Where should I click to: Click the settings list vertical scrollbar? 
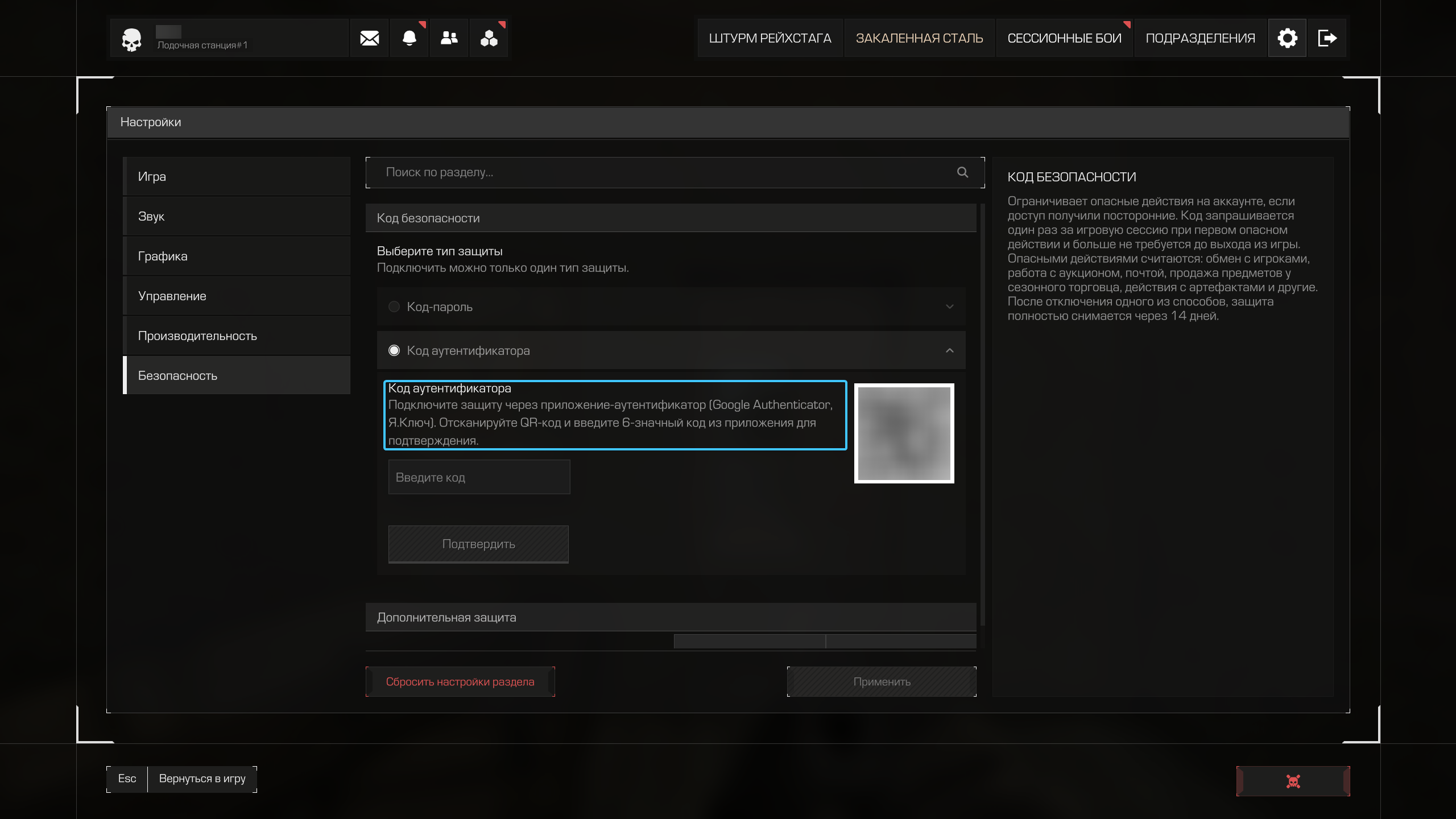[982, 415]
